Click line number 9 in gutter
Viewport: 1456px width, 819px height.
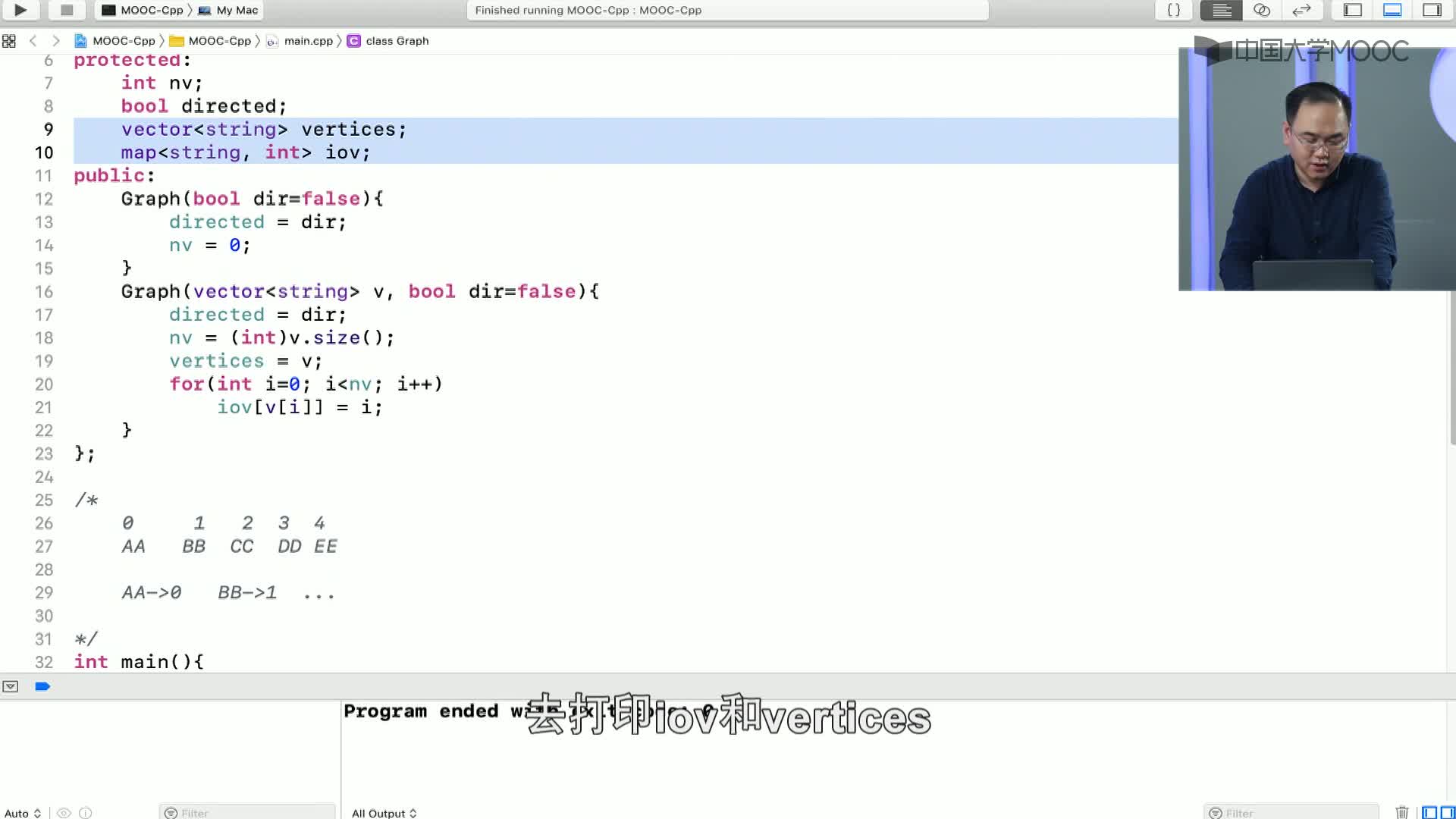(x=49, y=130)
